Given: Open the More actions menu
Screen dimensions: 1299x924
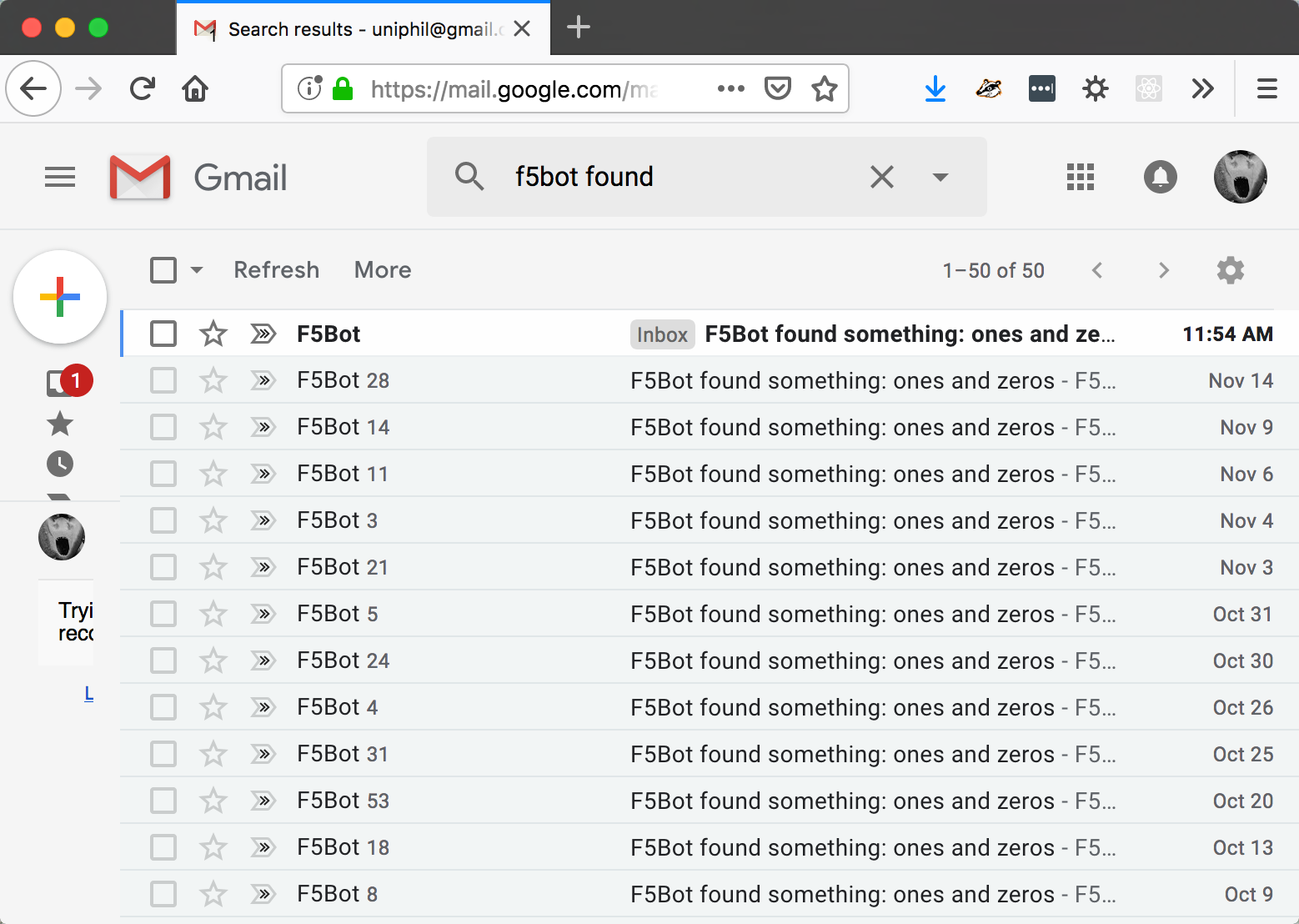Looking at the screenshot, I should [x=383, y=270].
